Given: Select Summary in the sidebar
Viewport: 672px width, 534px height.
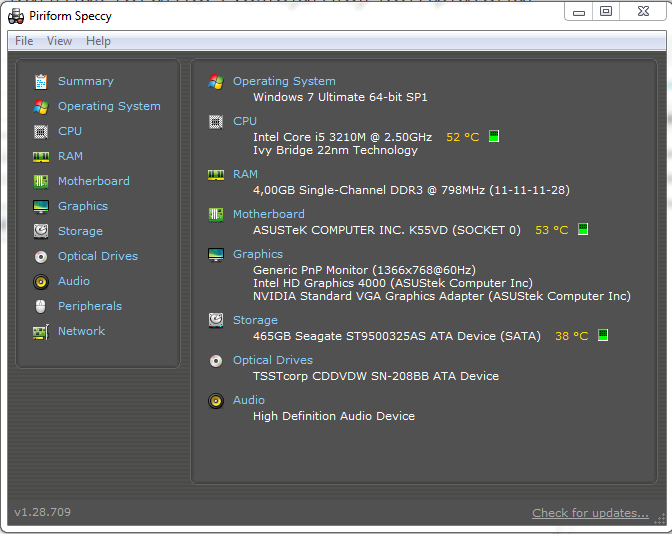Looking at the screenshot, I should (86, 81).
